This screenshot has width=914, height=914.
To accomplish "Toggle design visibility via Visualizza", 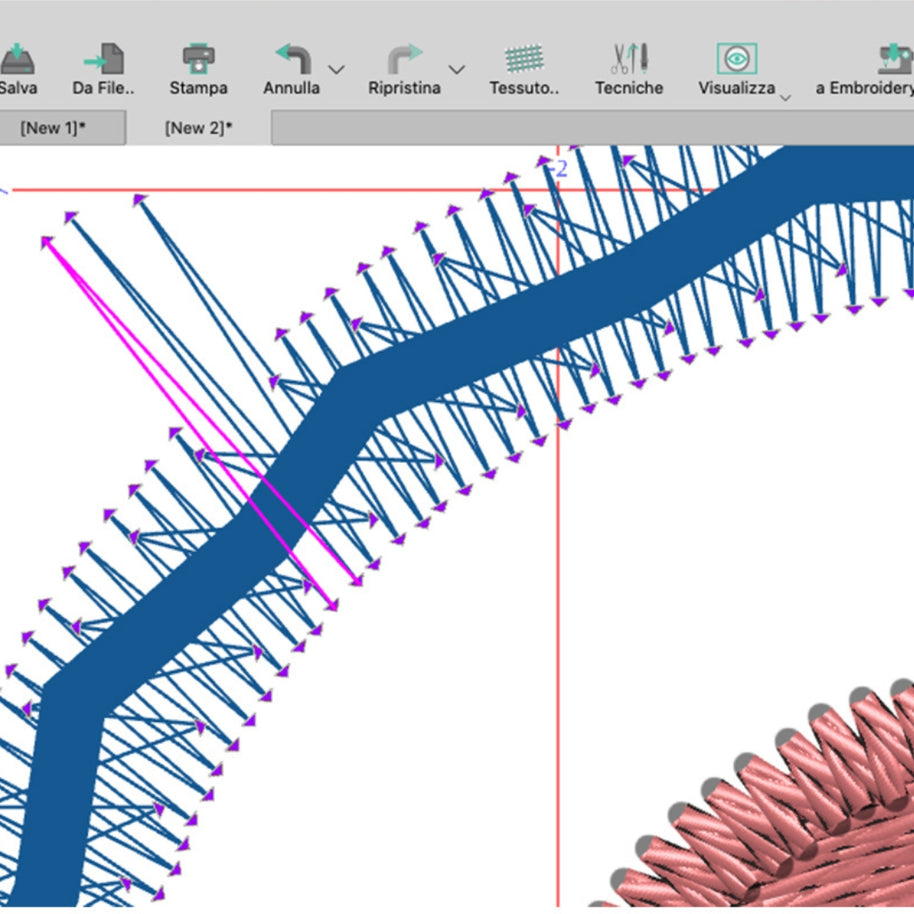I will (737, 70).
